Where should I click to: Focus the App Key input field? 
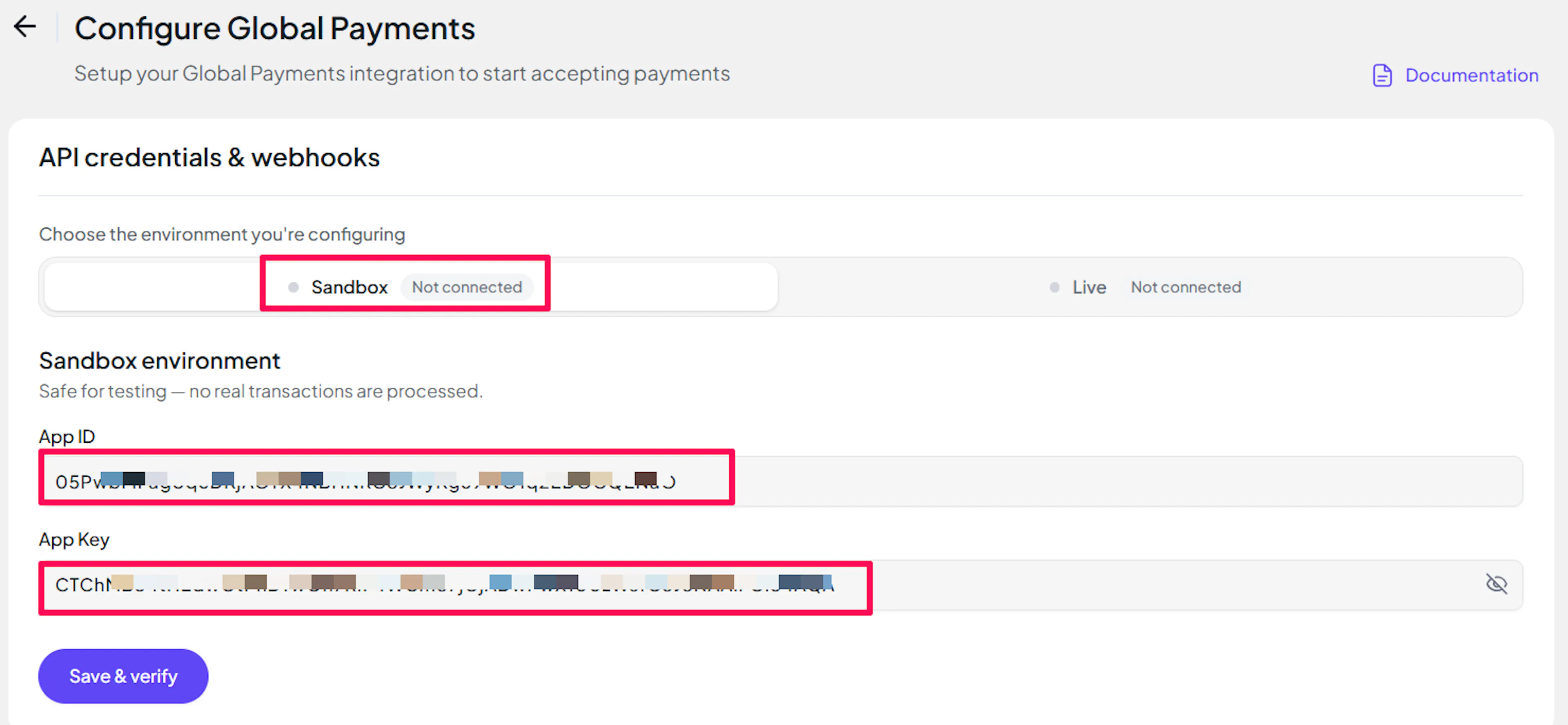pos(780,584)
